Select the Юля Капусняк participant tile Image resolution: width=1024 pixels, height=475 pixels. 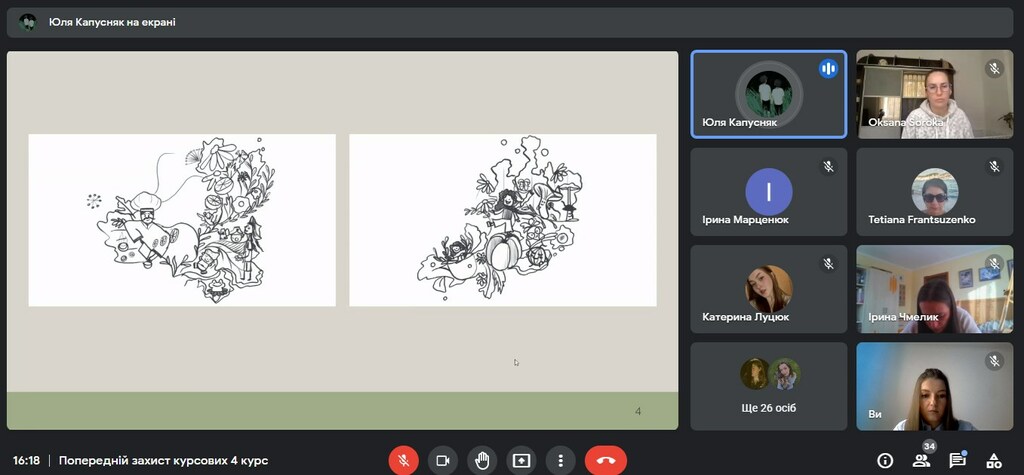769,94
